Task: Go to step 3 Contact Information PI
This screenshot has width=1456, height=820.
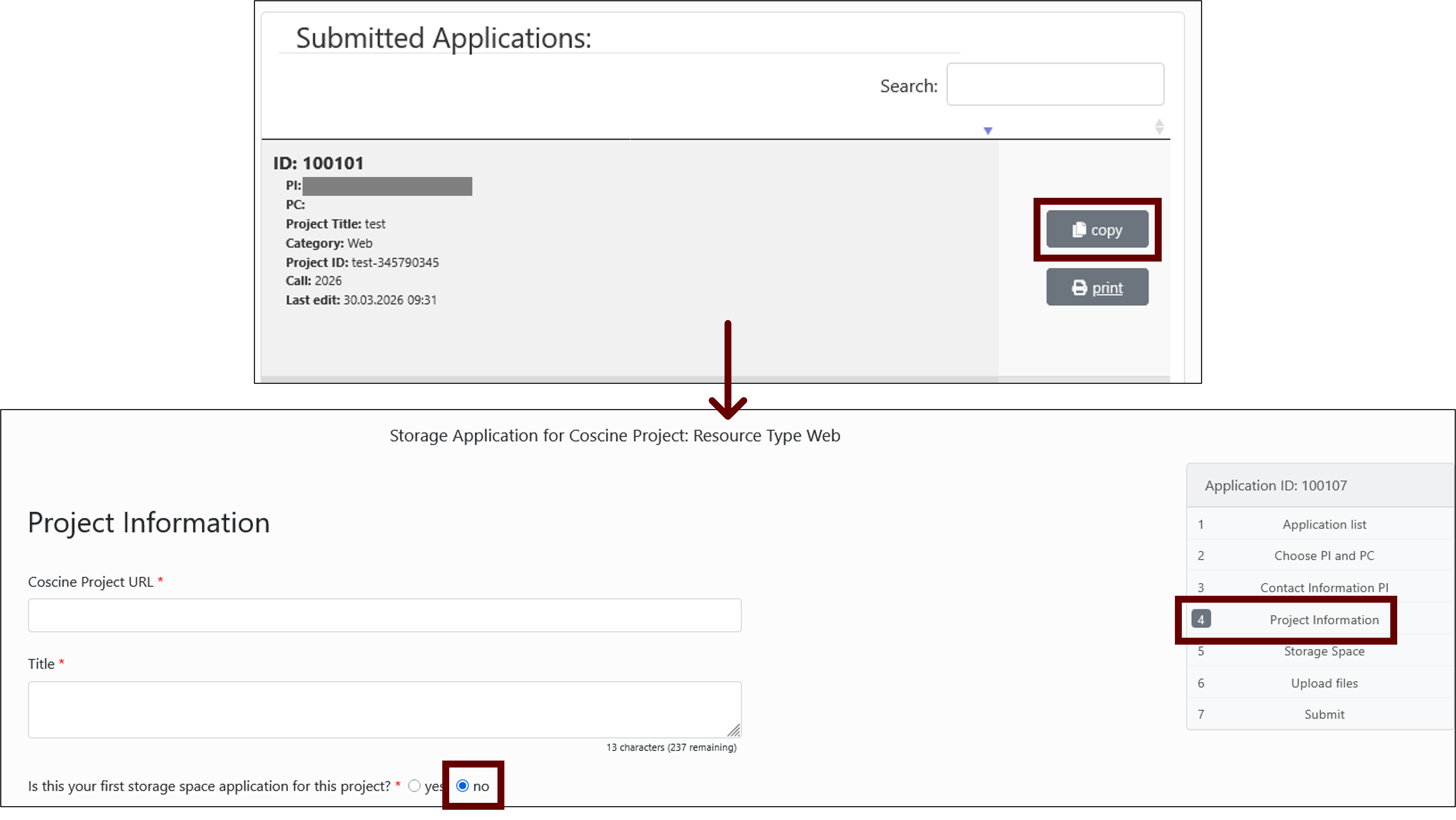Action: pyautogui.click(x=1320, y=587)
